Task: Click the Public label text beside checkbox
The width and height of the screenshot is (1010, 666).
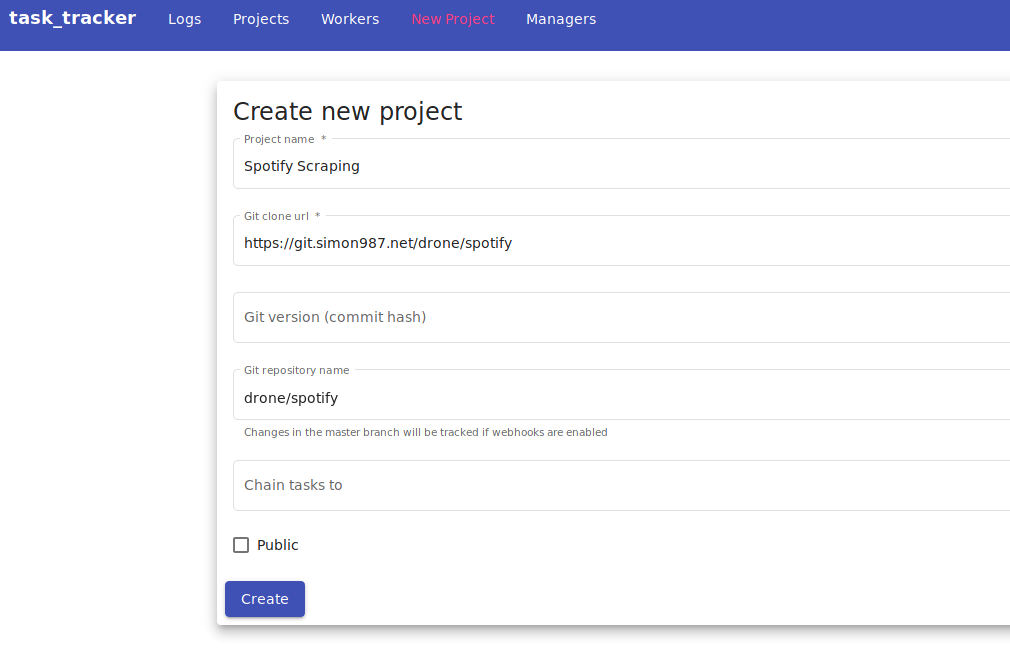Action: pos(278,545)
